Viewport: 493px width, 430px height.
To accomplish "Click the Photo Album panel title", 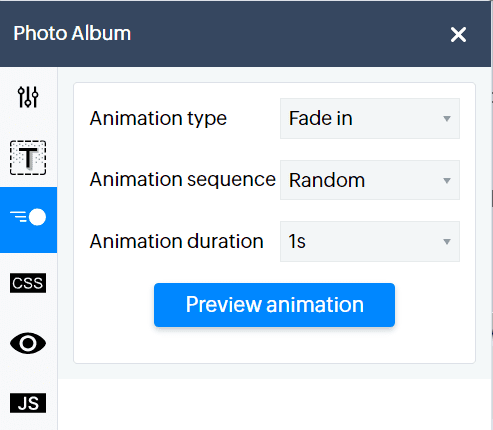I will [72, 33].
